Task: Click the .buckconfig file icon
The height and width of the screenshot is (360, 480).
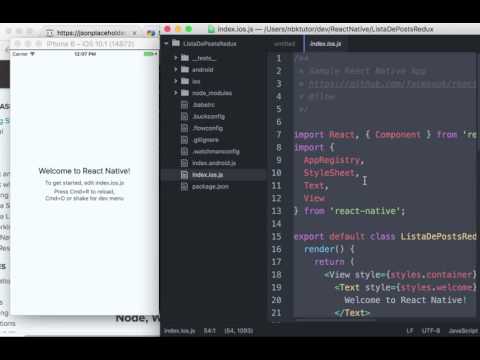Action: coord(184,116)
